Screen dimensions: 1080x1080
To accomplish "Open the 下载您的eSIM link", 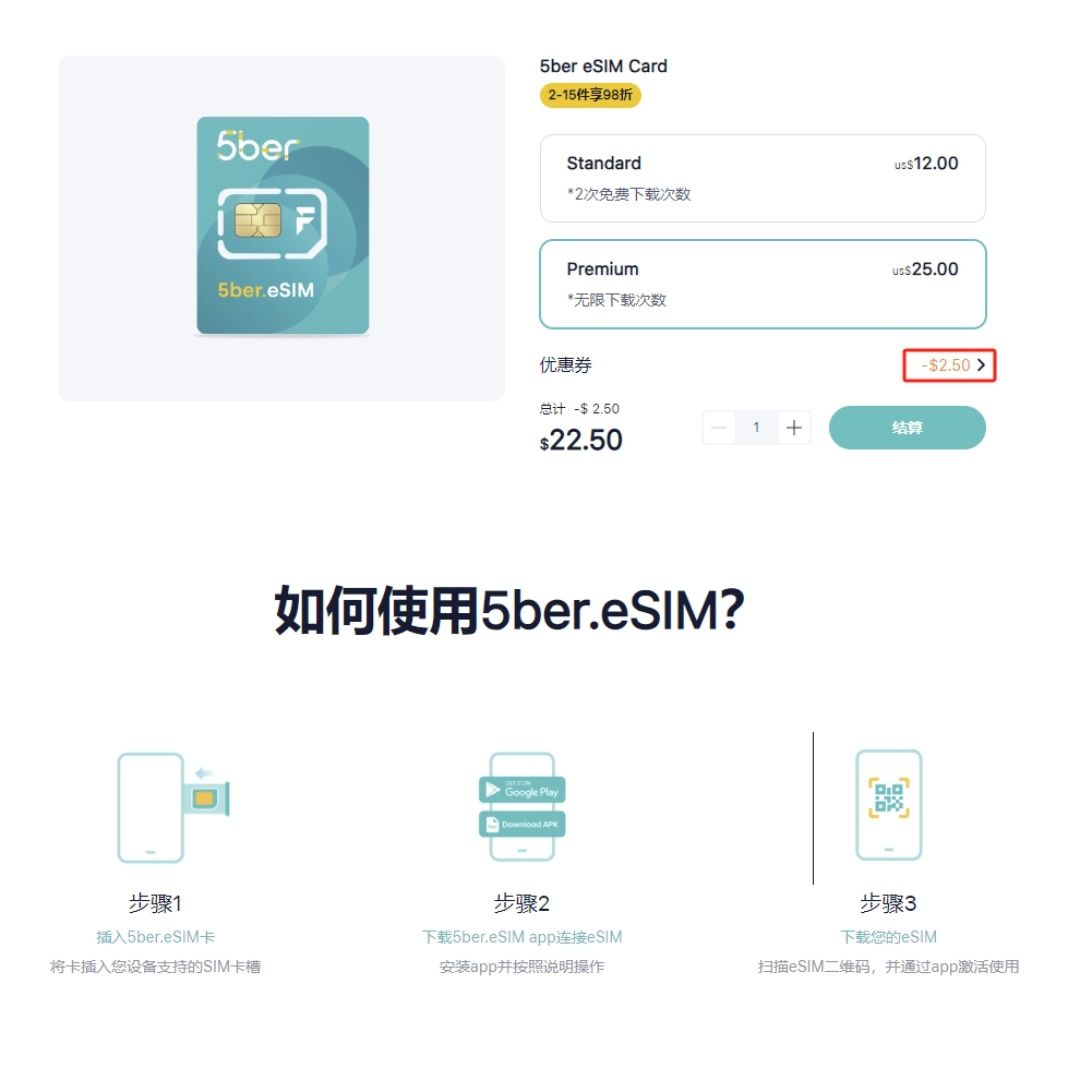I will click(x=889, y=937).
